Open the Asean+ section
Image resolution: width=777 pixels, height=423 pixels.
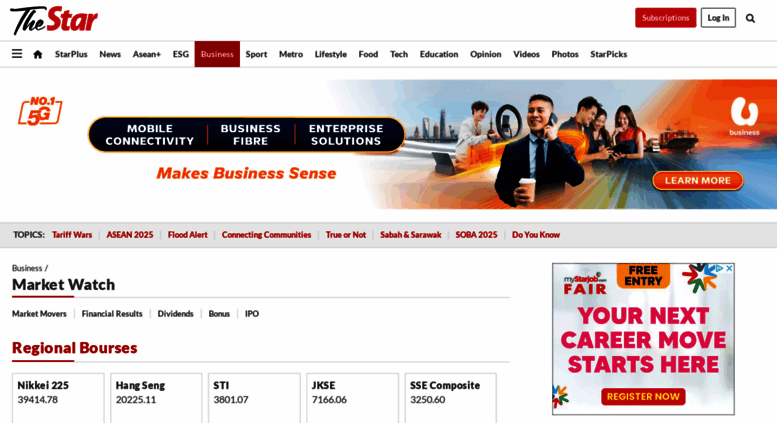[147, 54]
